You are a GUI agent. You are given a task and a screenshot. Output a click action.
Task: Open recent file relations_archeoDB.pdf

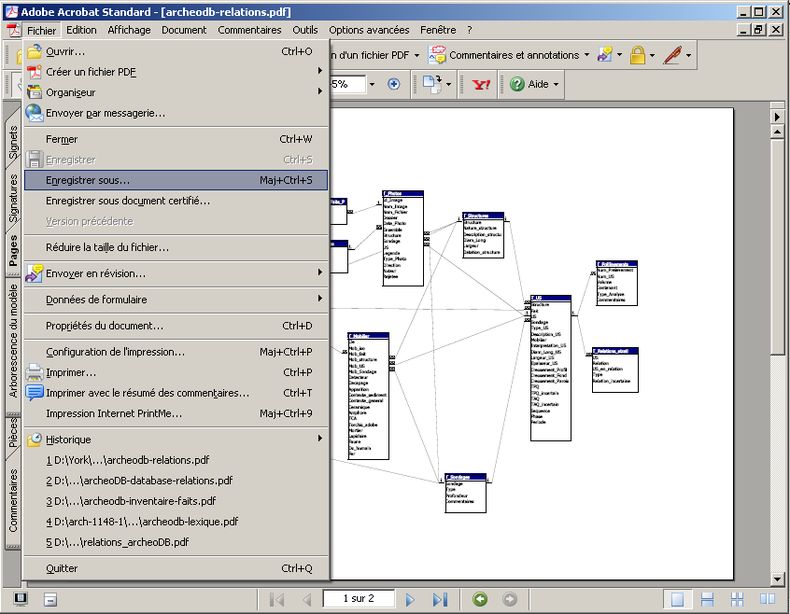pos(176,542)
